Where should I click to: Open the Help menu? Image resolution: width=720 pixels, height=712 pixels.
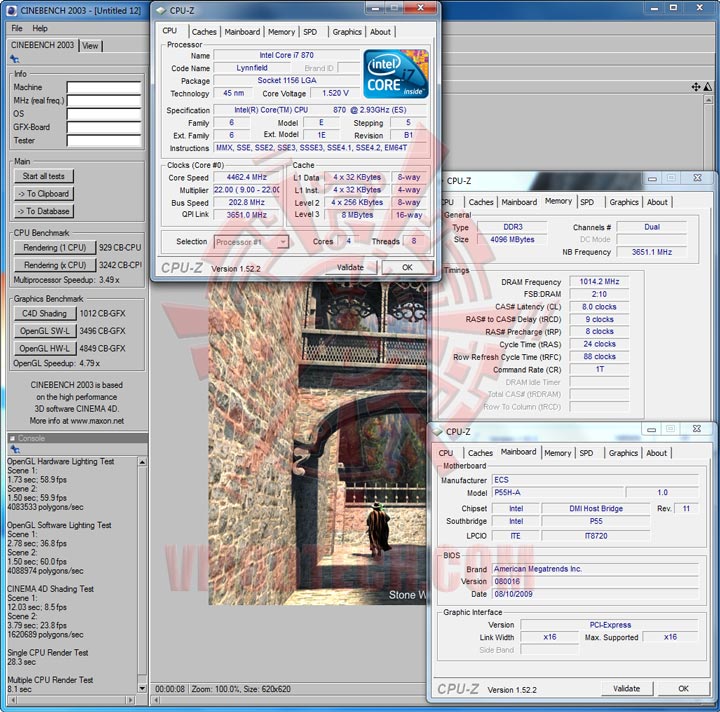click(x=40, y=28)
